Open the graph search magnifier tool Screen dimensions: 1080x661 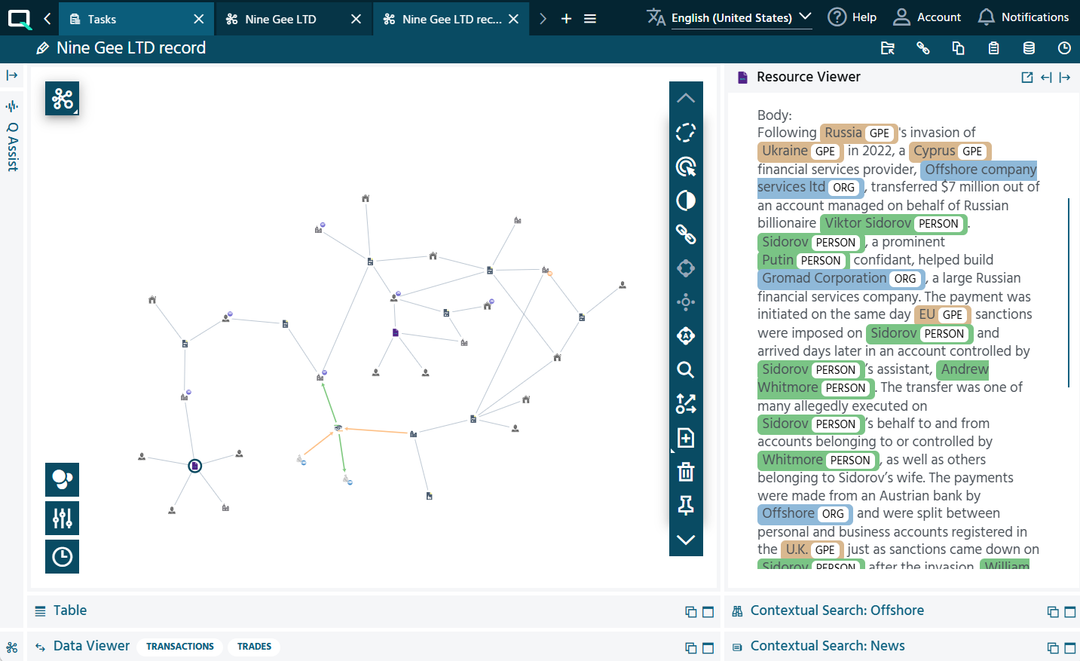(686, 369)
